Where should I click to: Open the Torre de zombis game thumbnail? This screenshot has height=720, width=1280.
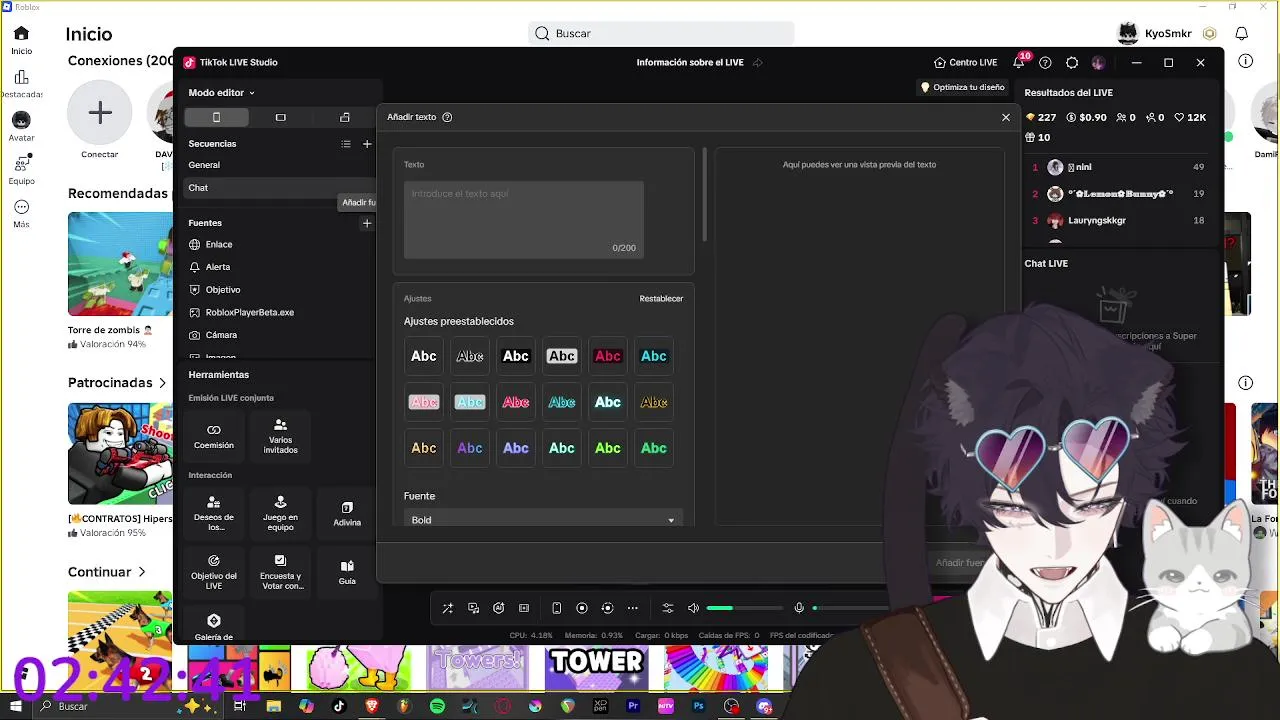[120, 264]
